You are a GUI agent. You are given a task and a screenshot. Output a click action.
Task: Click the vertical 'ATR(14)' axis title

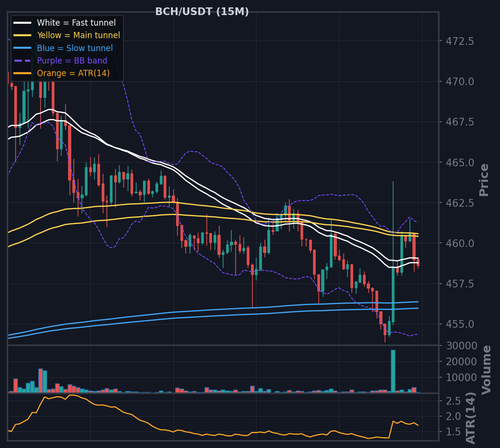(470, 418)
